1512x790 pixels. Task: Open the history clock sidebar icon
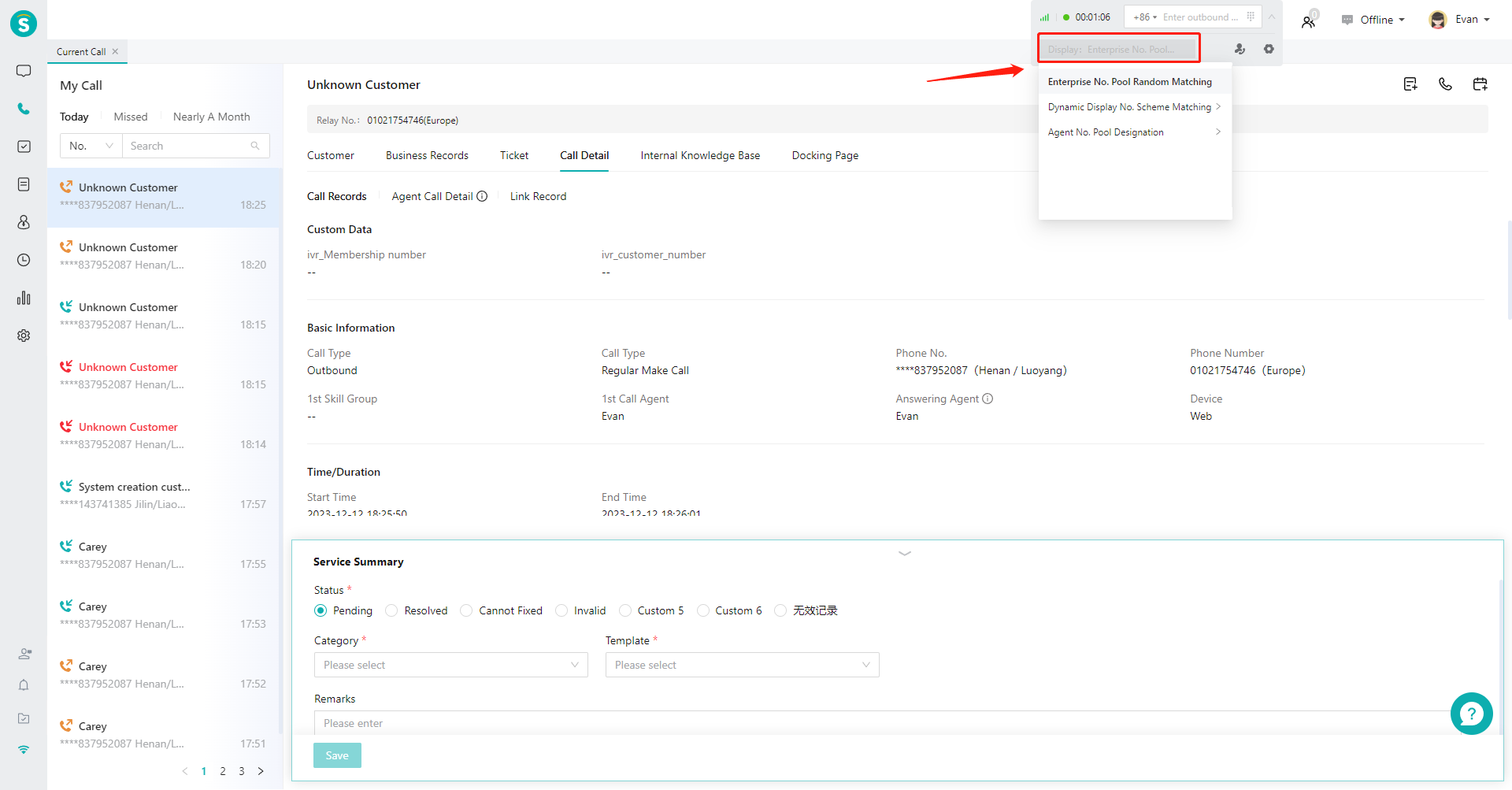(x=24, y=260)
